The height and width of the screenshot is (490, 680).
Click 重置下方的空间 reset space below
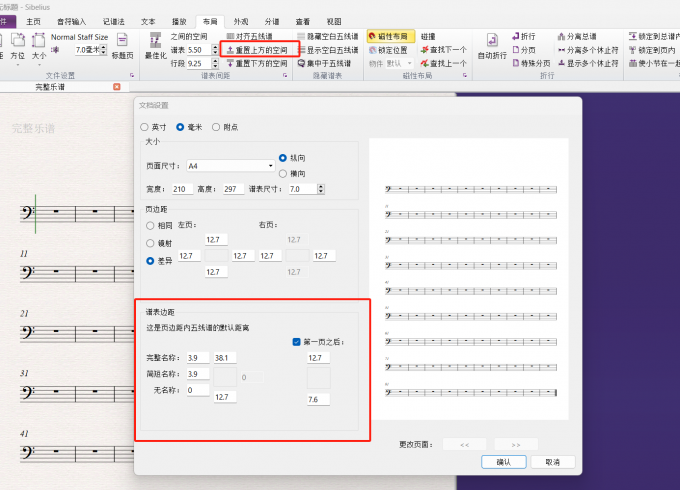coord(257,63)
